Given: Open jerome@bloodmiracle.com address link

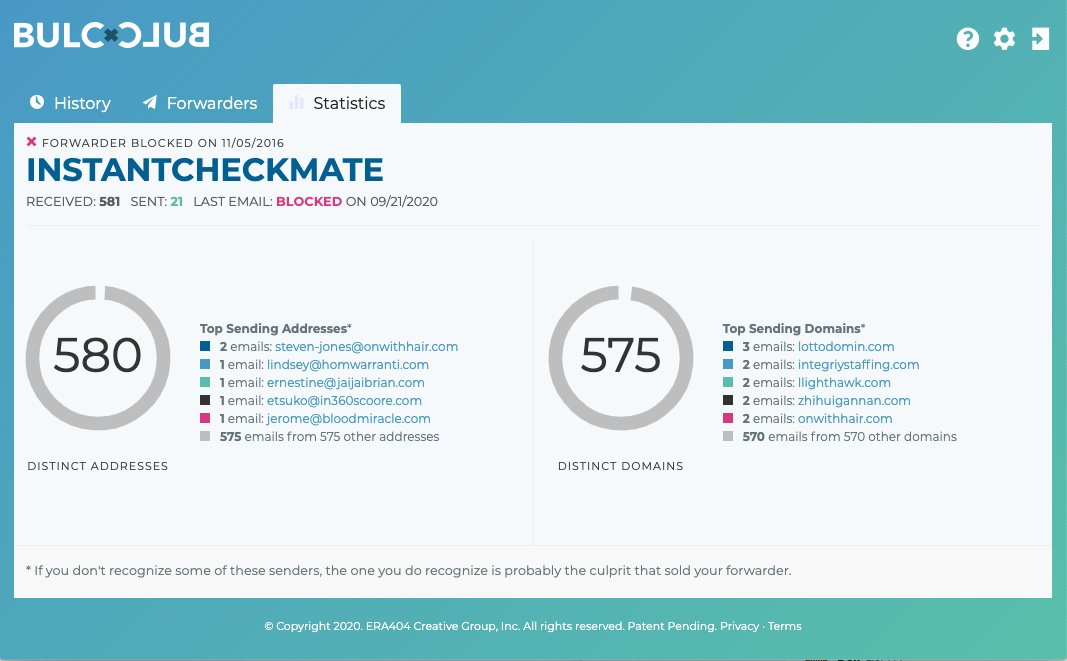Looking at the screenshot, I should [348, 419].
